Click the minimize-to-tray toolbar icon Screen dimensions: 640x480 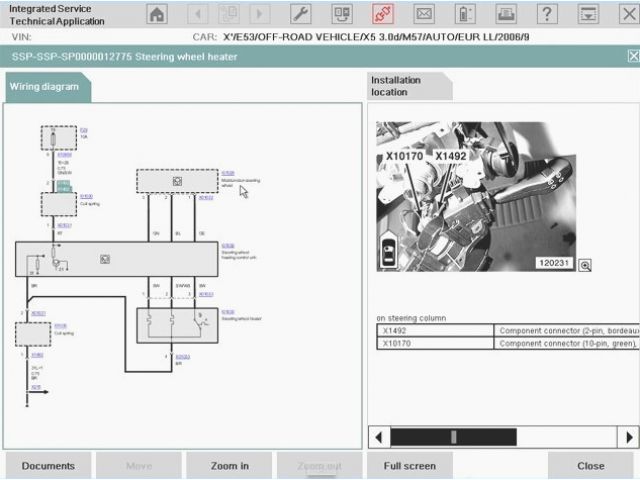(x=588, y=14)
